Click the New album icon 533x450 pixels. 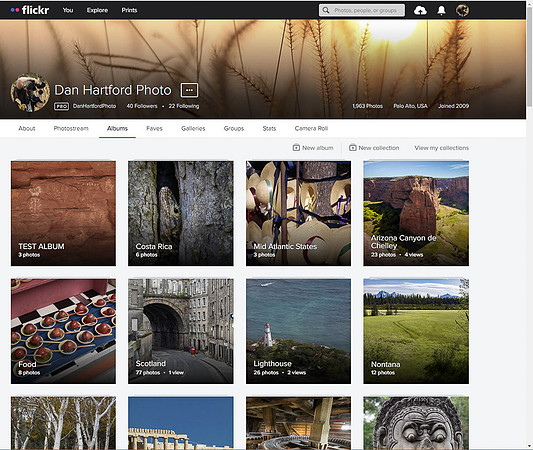click(296, 148)
